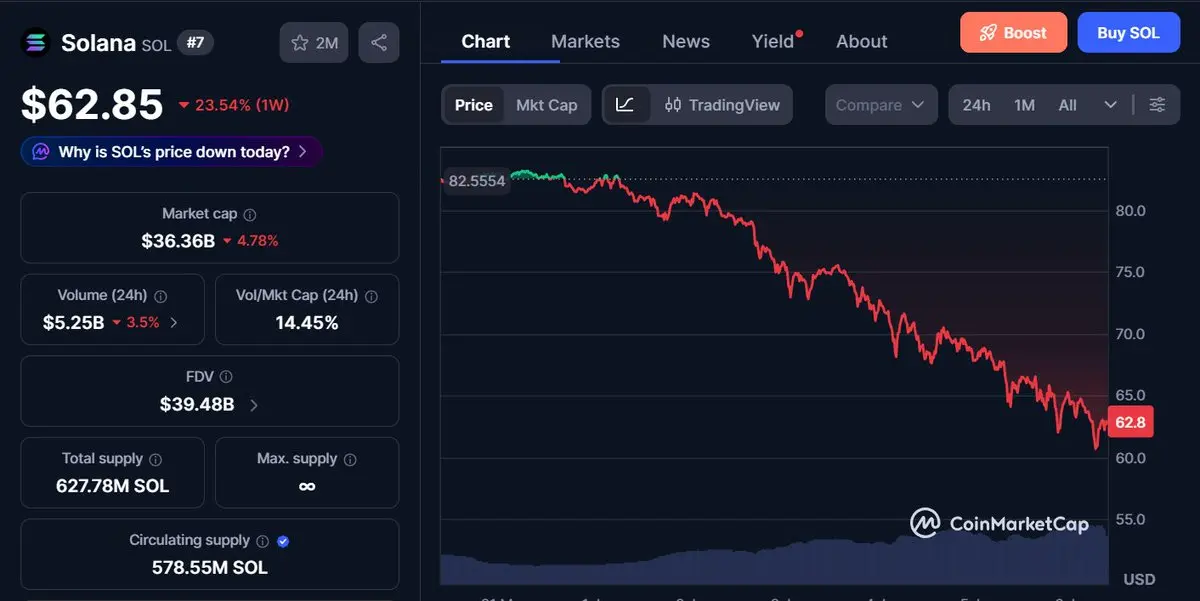The image size is (1200, 601).
Task: Click the infinity max supply value
Action: (307, 486)
